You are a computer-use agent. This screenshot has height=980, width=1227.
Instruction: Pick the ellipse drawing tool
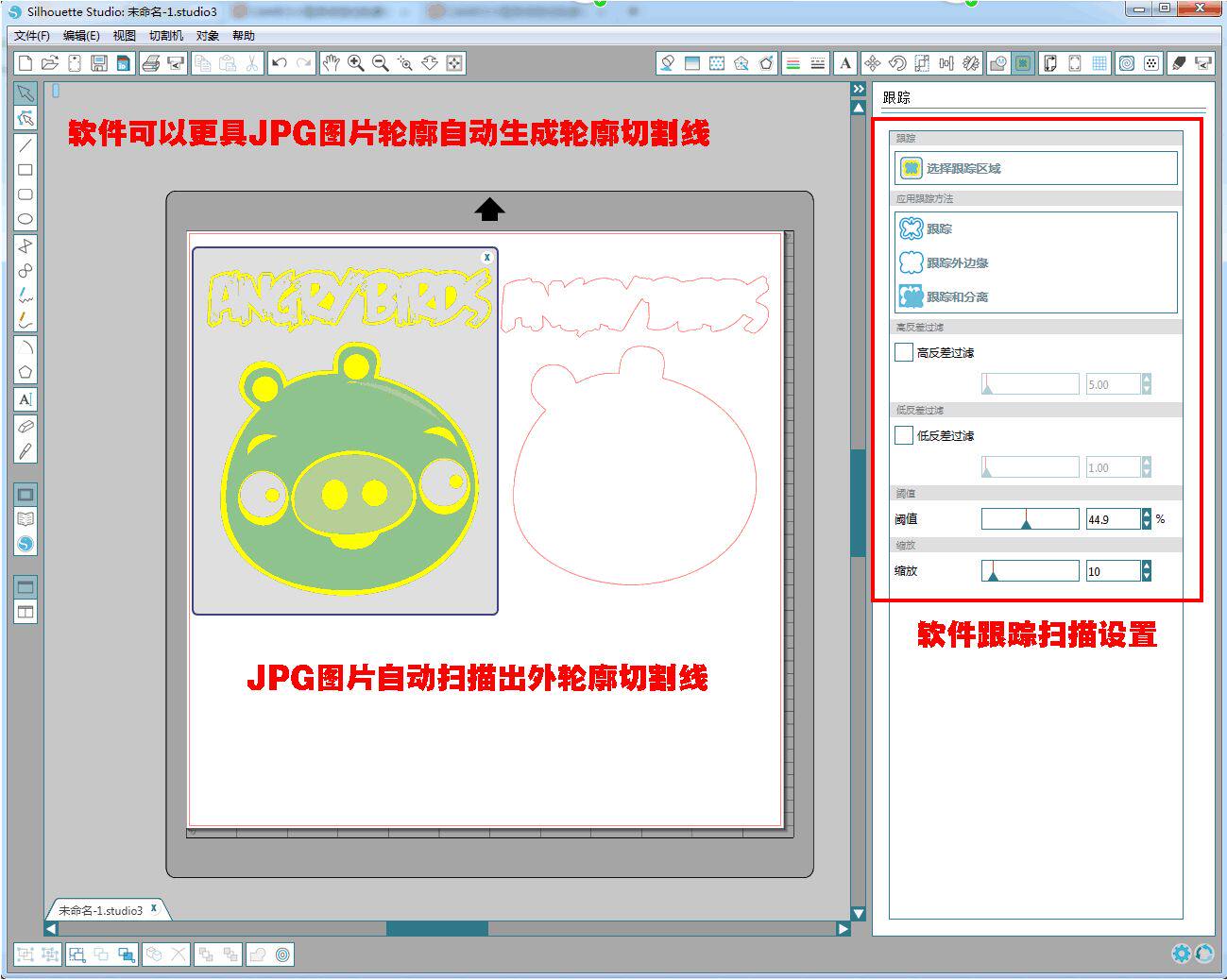(26, 219)
